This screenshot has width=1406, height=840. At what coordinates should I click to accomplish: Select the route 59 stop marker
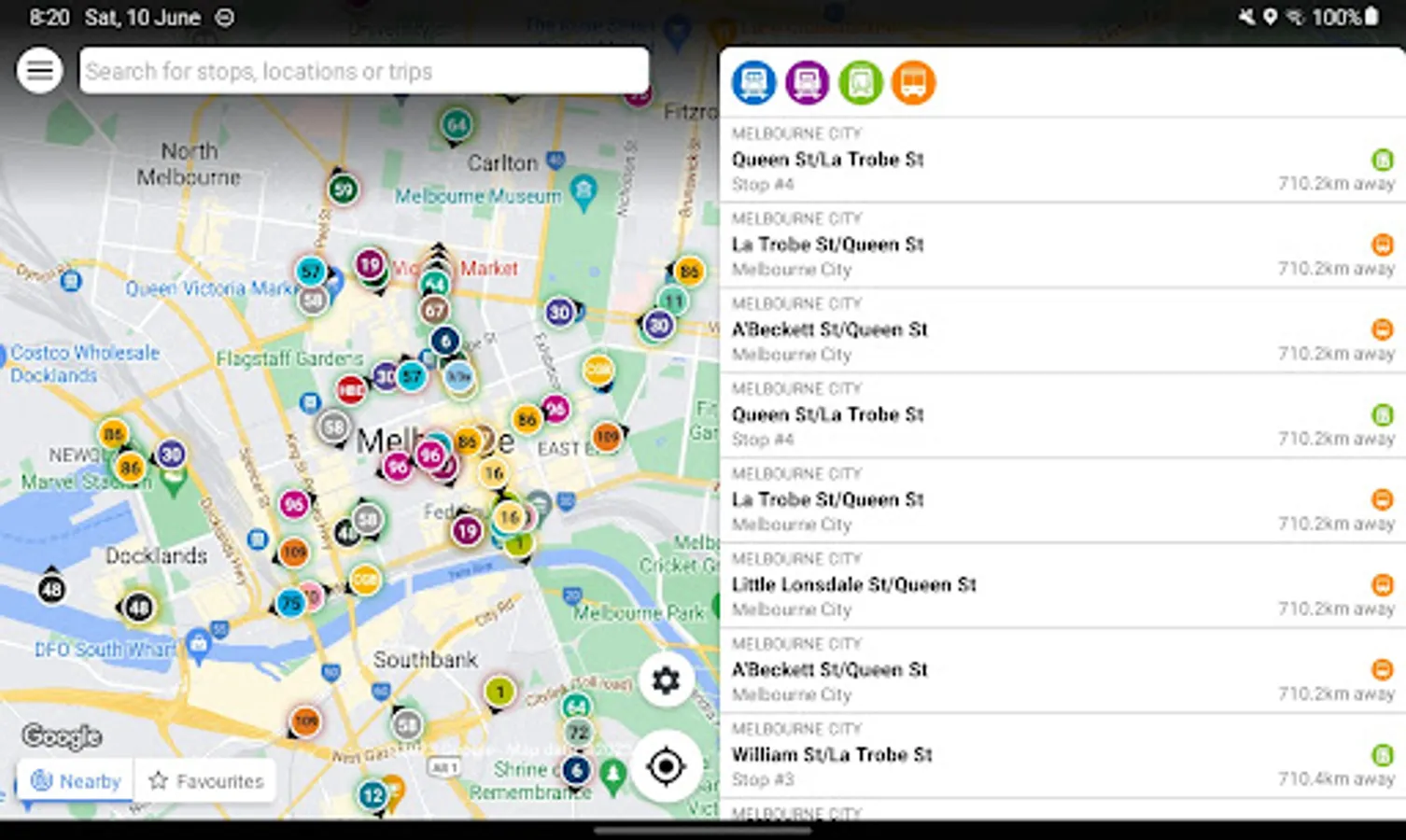[x=344, y=189]
